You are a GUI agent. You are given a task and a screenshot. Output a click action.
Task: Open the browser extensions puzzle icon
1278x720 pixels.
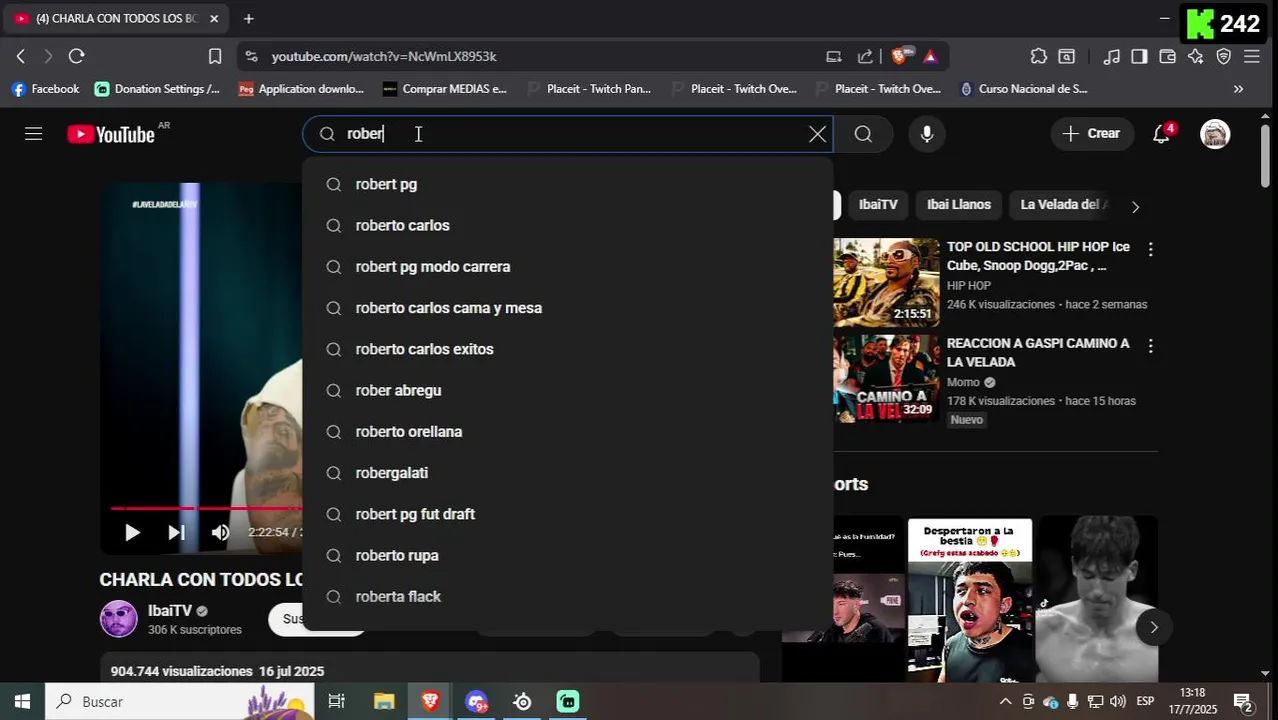coord(1039,56)
